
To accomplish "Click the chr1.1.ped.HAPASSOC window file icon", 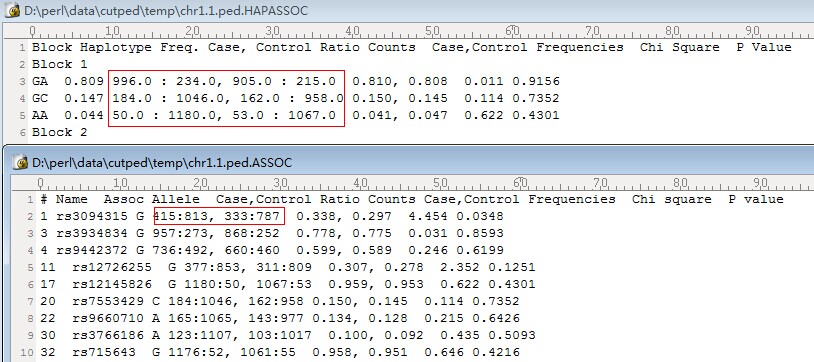I will pos(13,10).
